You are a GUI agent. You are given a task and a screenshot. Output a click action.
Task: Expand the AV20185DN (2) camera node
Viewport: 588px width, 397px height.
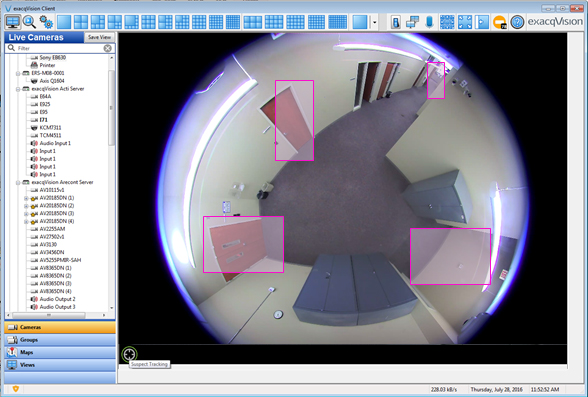pos(26,206)
